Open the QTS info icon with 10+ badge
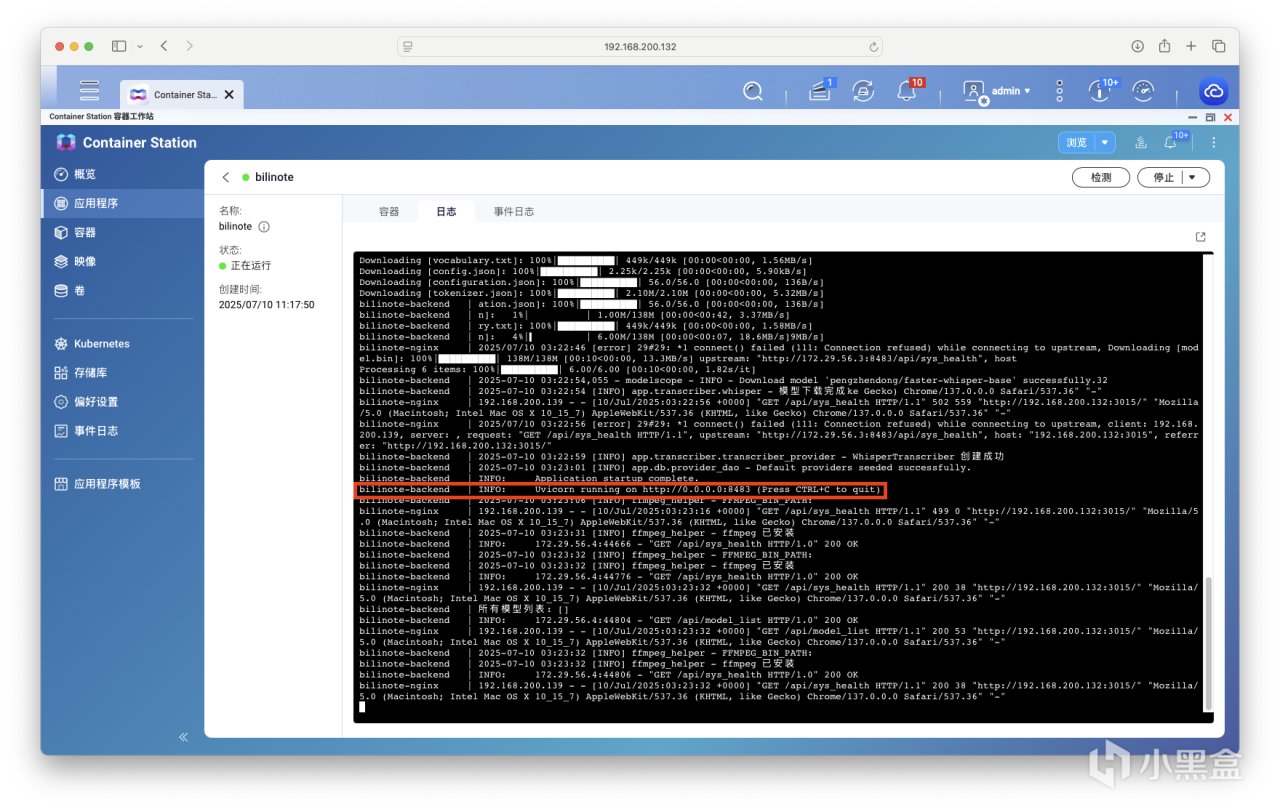Viewport: 1280px width, 809px height. 1100,91
